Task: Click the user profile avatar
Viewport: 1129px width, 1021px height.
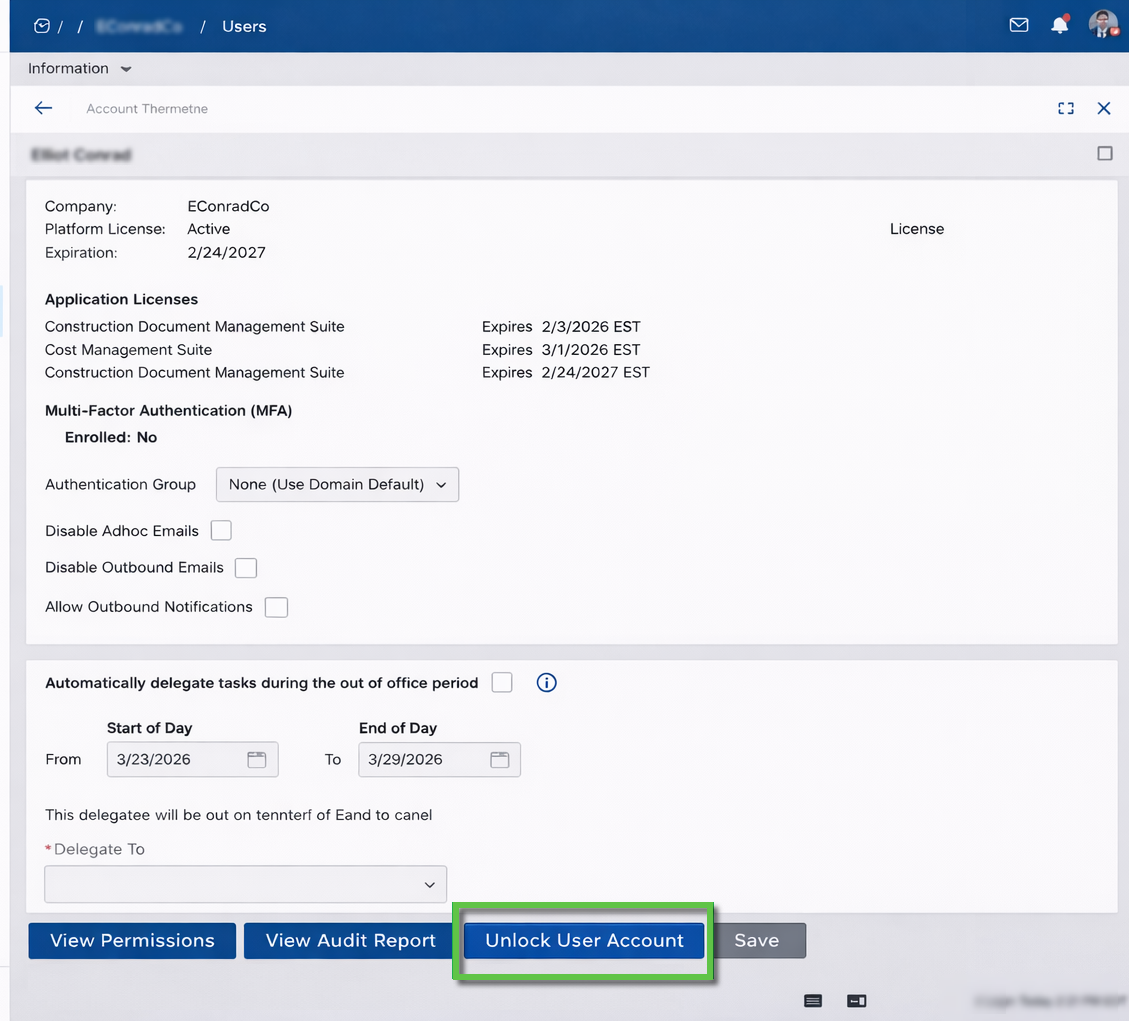Action: [x=1103, y=25]
